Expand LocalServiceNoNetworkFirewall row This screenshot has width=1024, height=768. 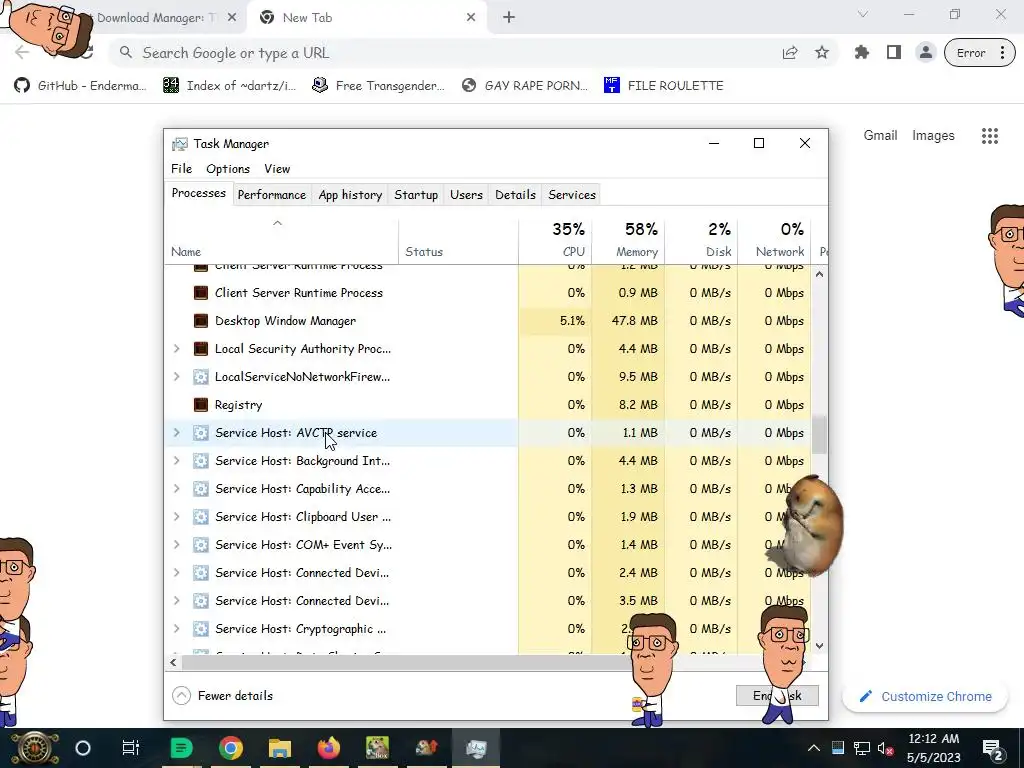pyautogui.click(x=176, y=377)
